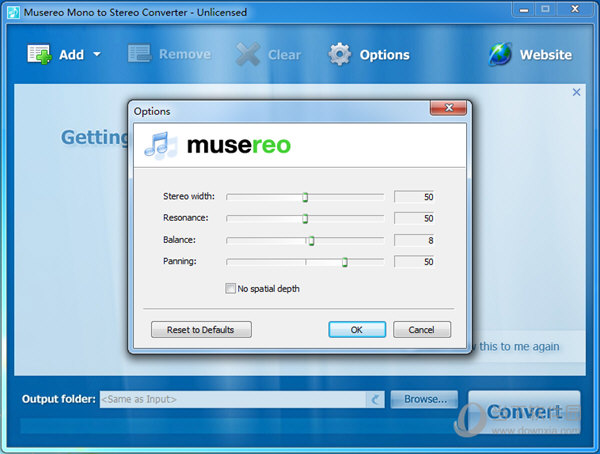Click the Resonance label

point(186,218)
